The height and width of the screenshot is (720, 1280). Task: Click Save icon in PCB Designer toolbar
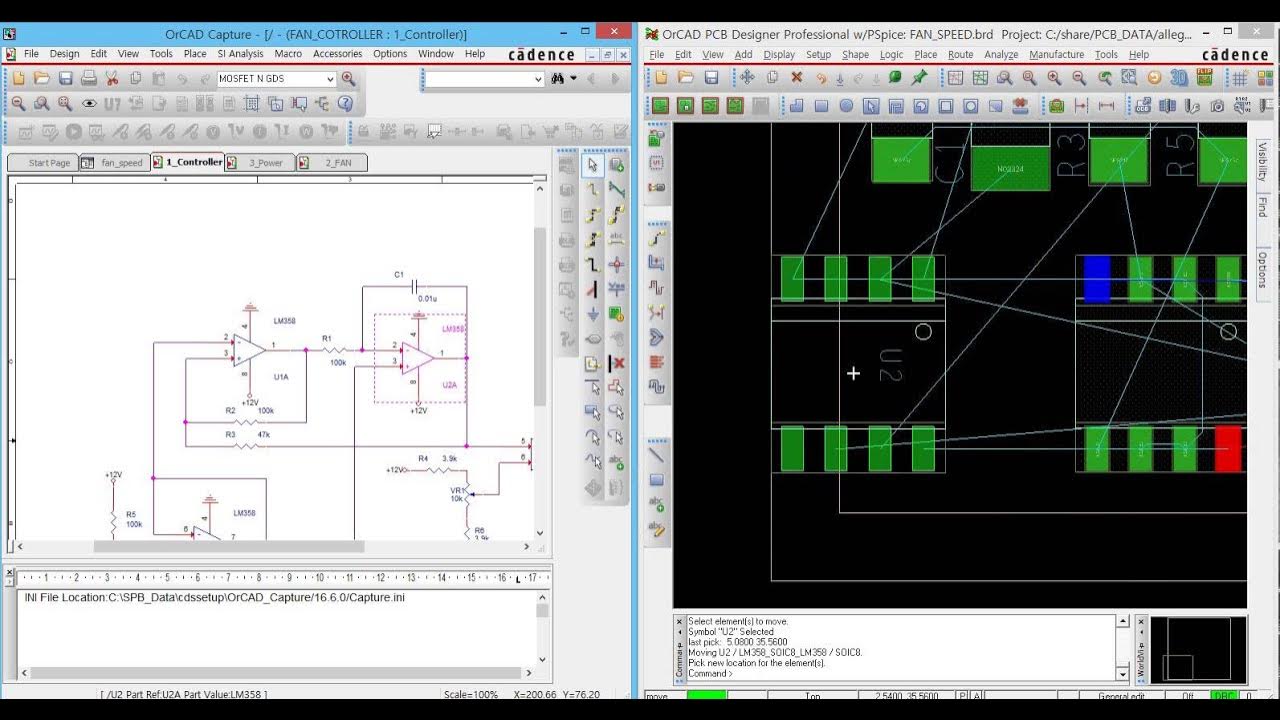(x=711, y=78)
